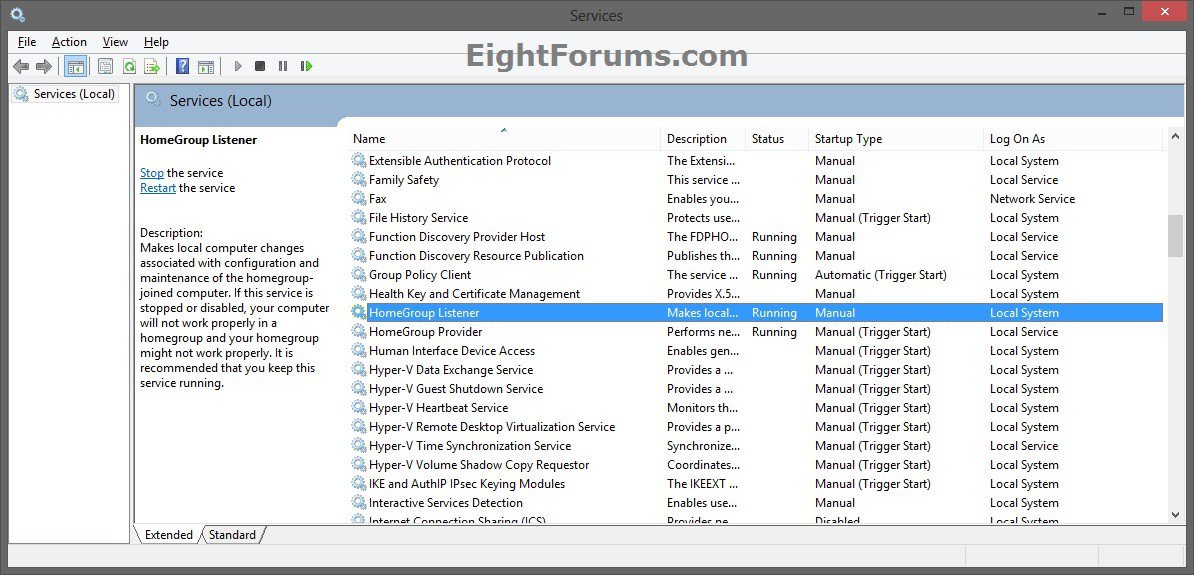Screen dimensions: 1194x575
Task: Click the Stop the service link
Action: [152, 173]
